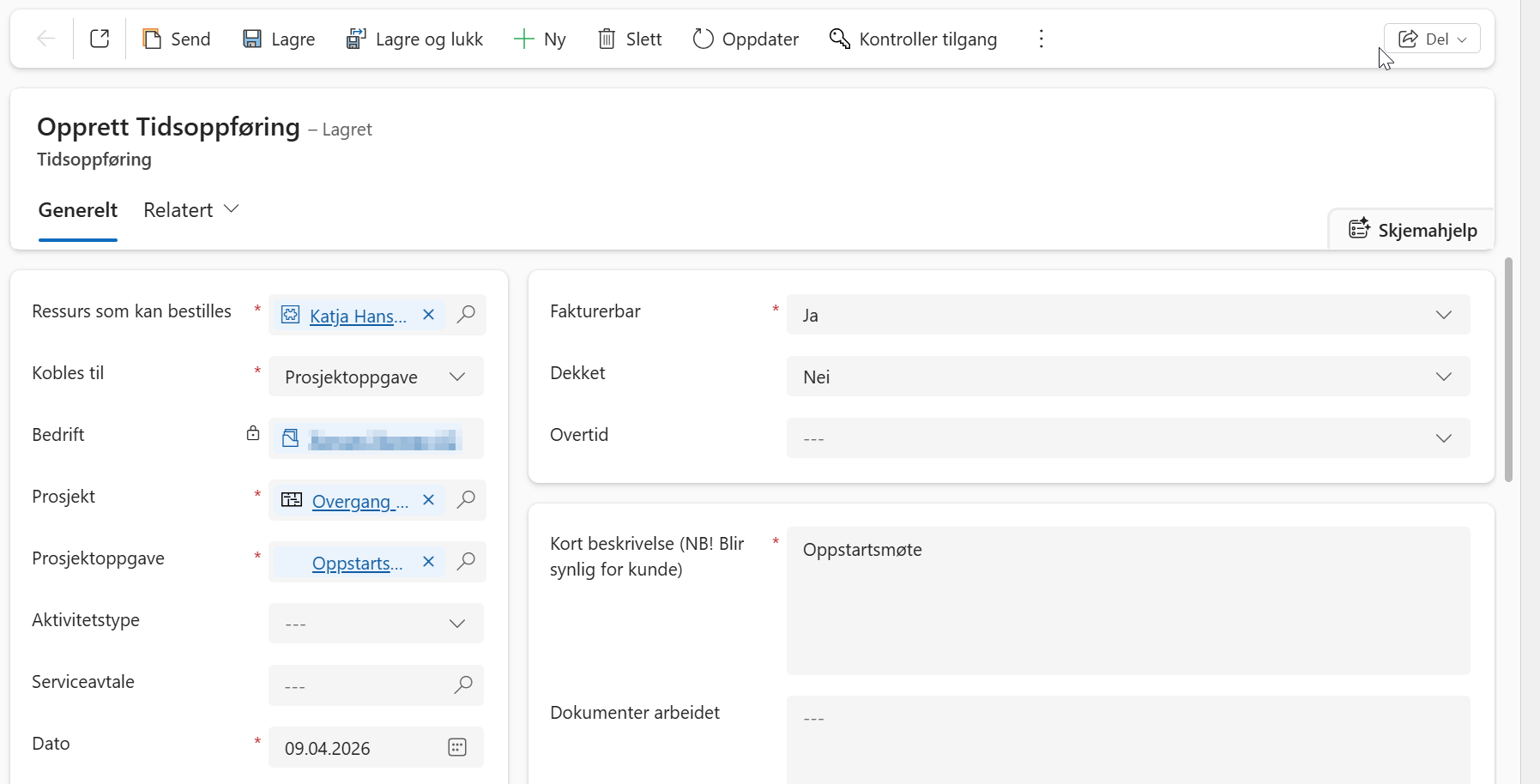Viewport: 1540px width, 784px height.
Task: Open calendar picker for Dato field
Action: 457,747
